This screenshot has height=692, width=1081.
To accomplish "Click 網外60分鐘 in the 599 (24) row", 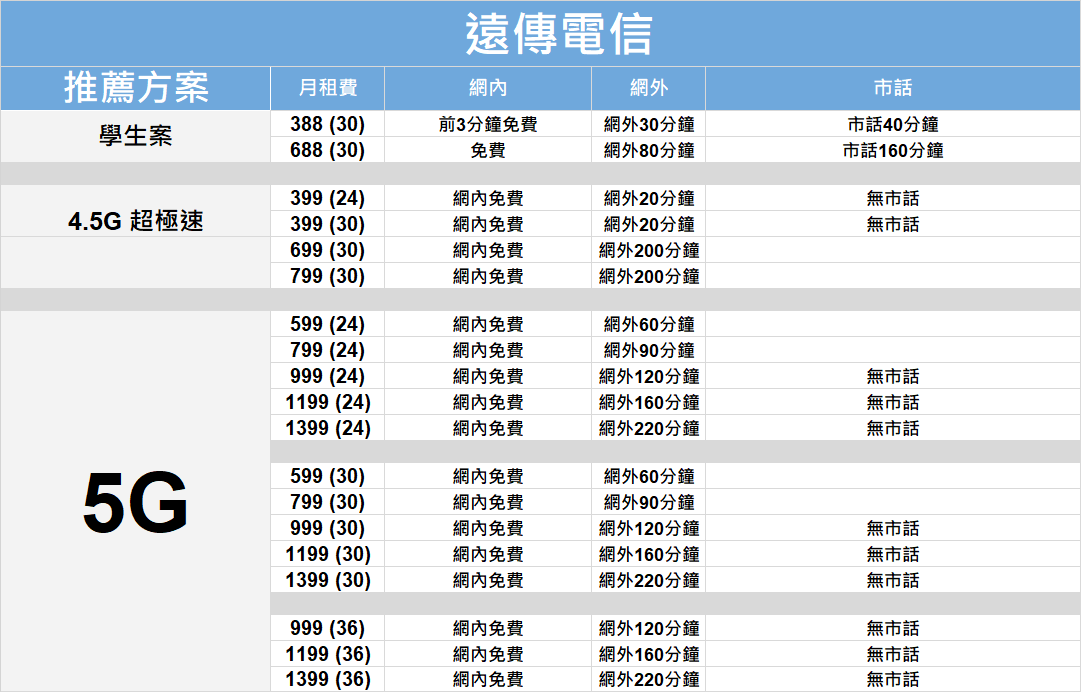I will pyautogui.click(x=649, y=324).
